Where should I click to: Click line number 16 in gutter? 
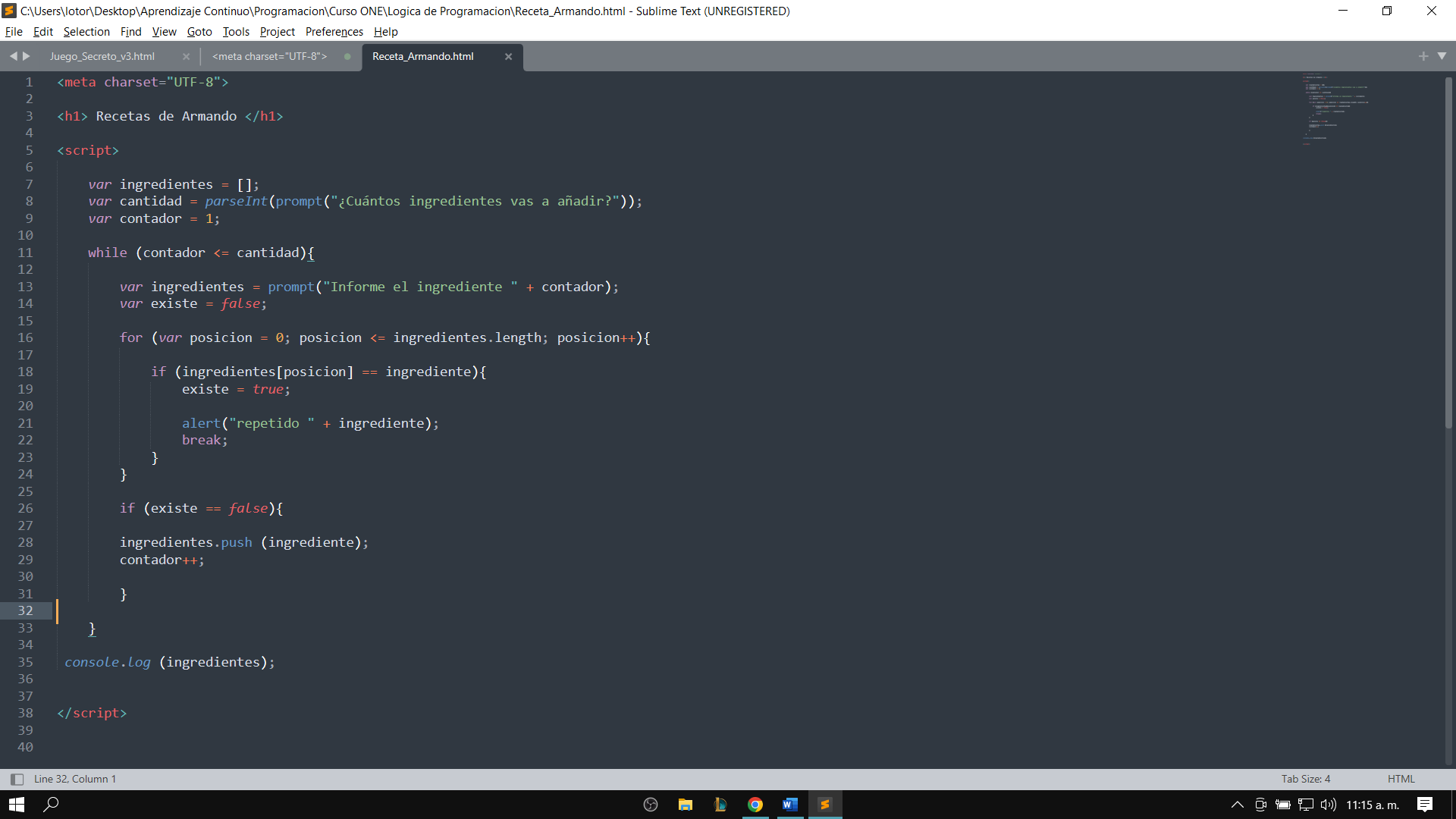(25, 337)
